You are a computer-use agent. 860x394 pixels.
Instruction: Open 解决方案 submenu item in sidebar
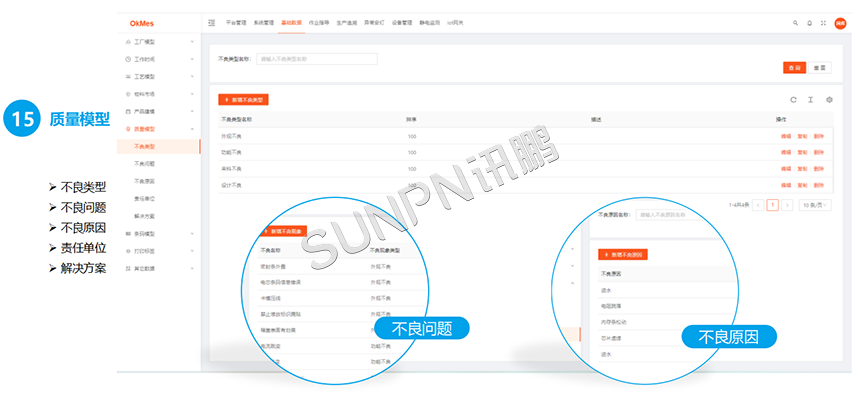(x=144, y=216)
